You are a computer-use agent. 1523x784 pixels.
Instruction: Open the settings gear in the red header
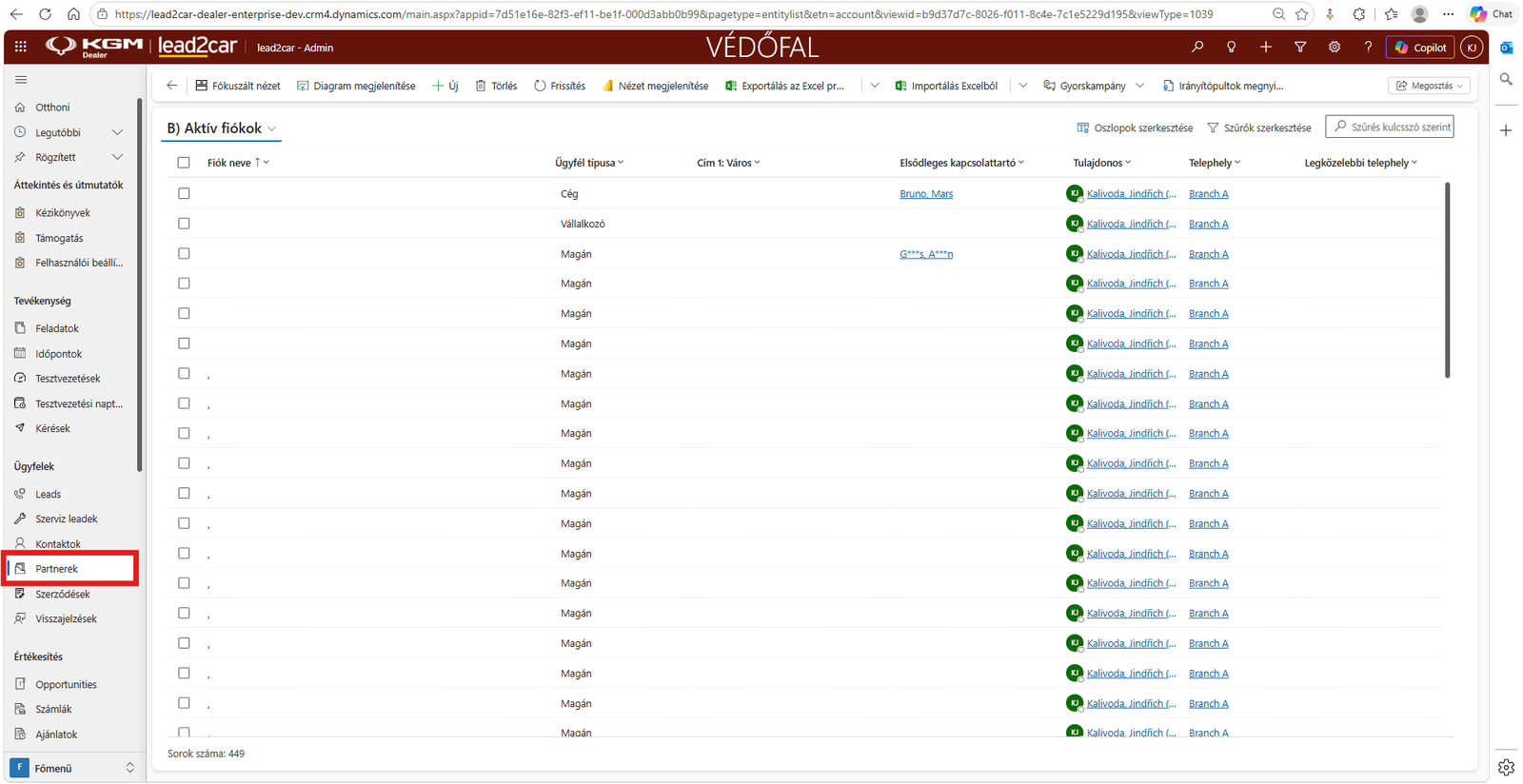1335,47
